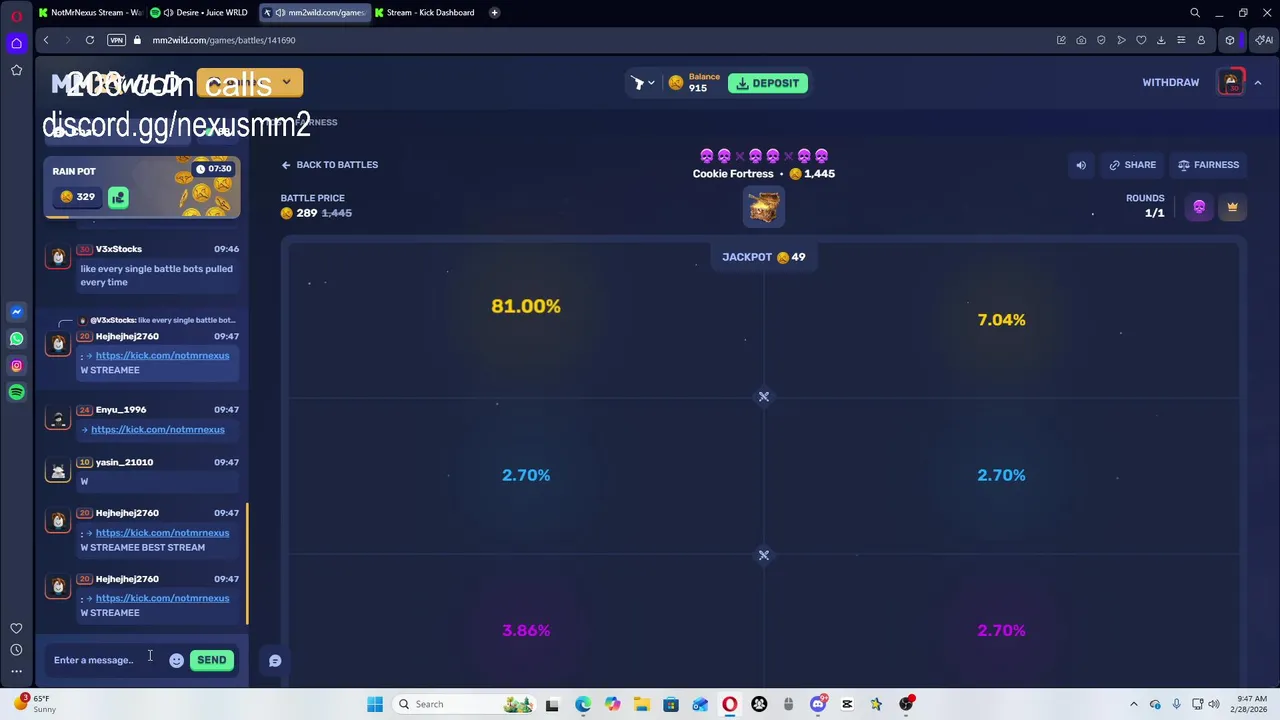The width and height of the screenshot is (1280, 720).
Task: Open the FAIRNESS info button
Action: 1208,165
